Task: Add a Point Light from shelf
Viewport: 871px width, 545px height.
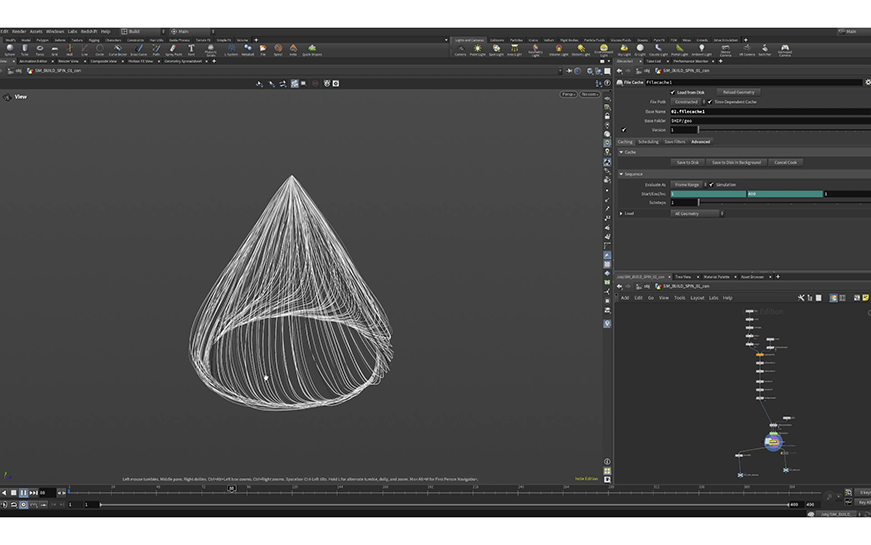Action: click(x=477, y=49)
